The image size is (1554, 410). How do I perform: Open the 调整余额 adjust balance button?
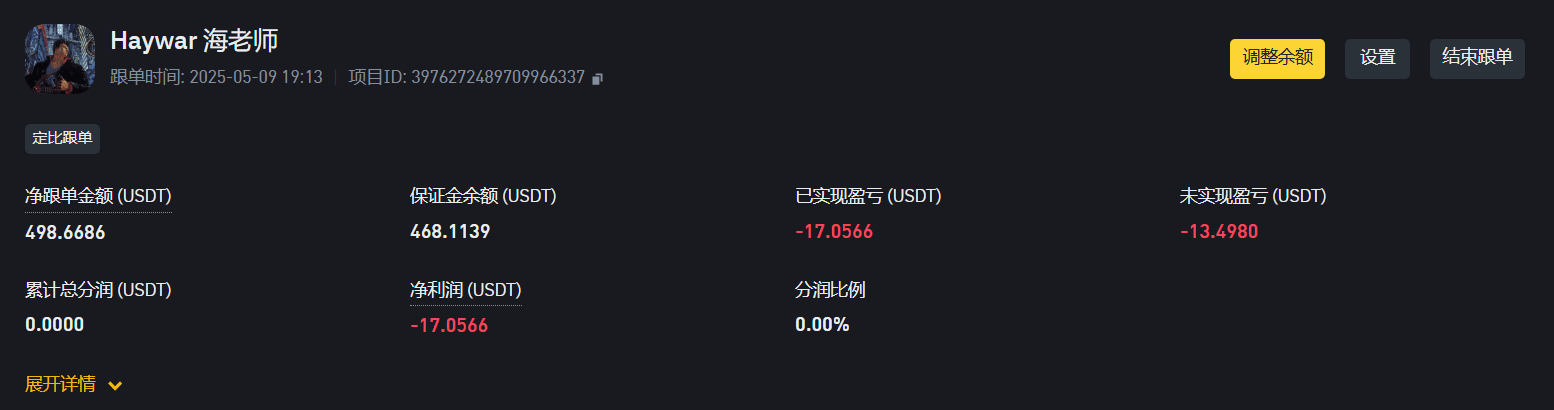coord(1277,58)
